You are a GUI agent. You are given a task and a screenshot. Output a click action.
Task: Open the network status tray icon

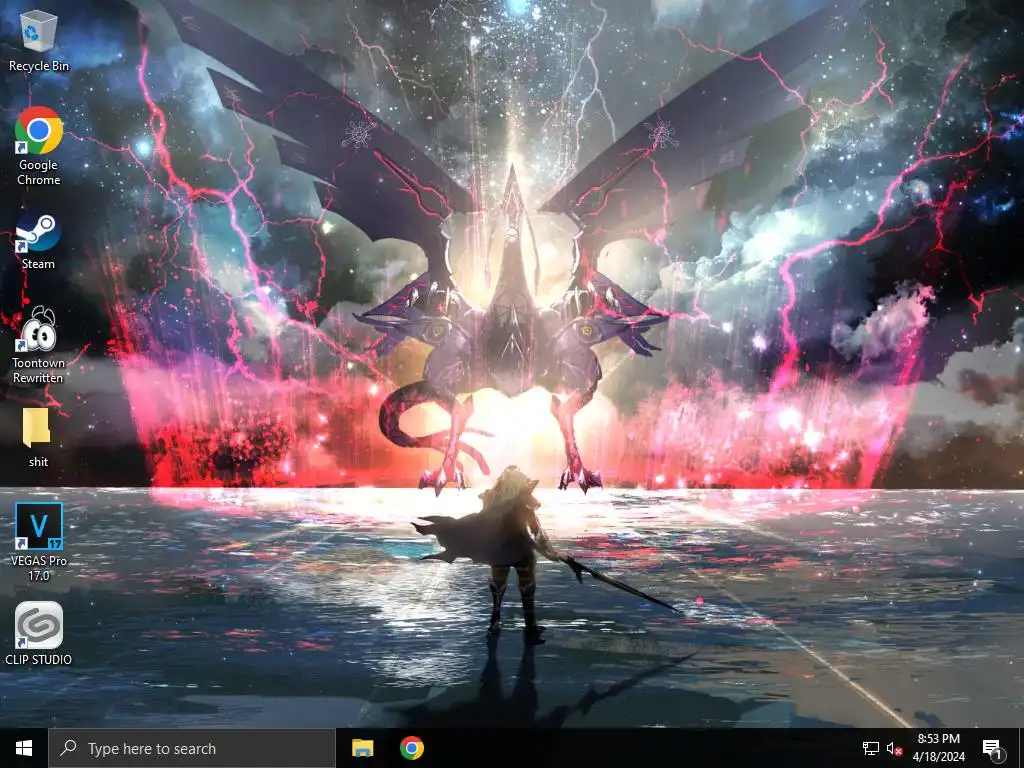tap(871, 748)
